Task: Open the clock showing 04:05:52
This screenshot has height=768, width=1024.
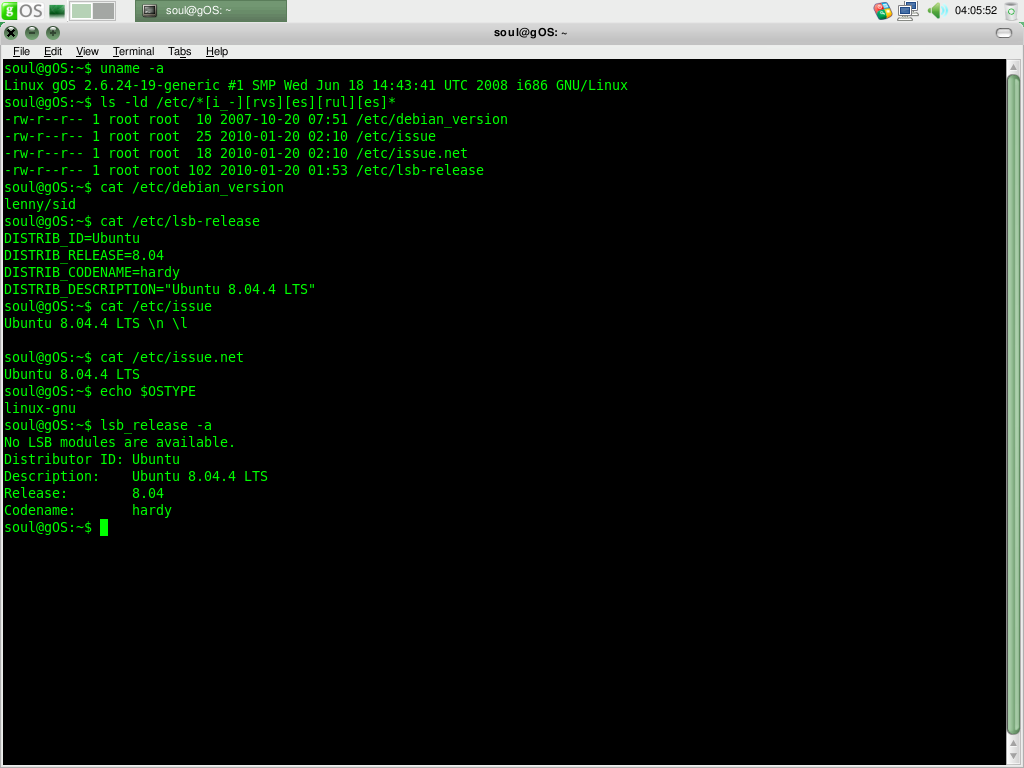Action: [x=975, y=10]
